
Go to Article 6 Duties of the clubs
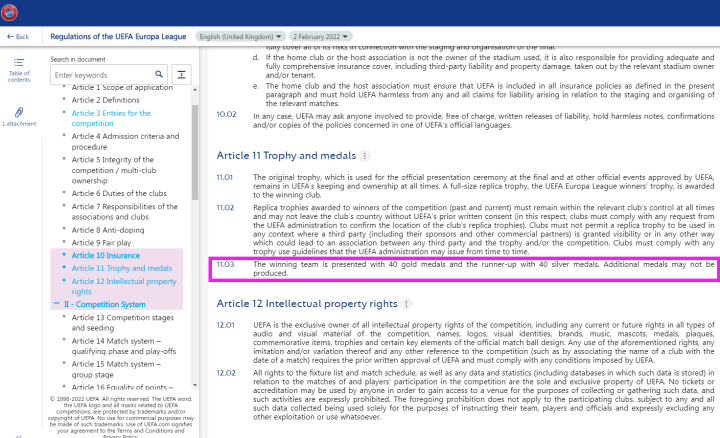click(119, 194)
